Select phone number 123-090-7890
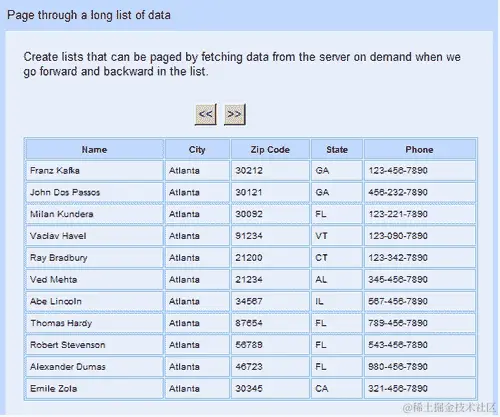Screen dimensions: 500x417 pyautogui.click(x=420, y=236)
